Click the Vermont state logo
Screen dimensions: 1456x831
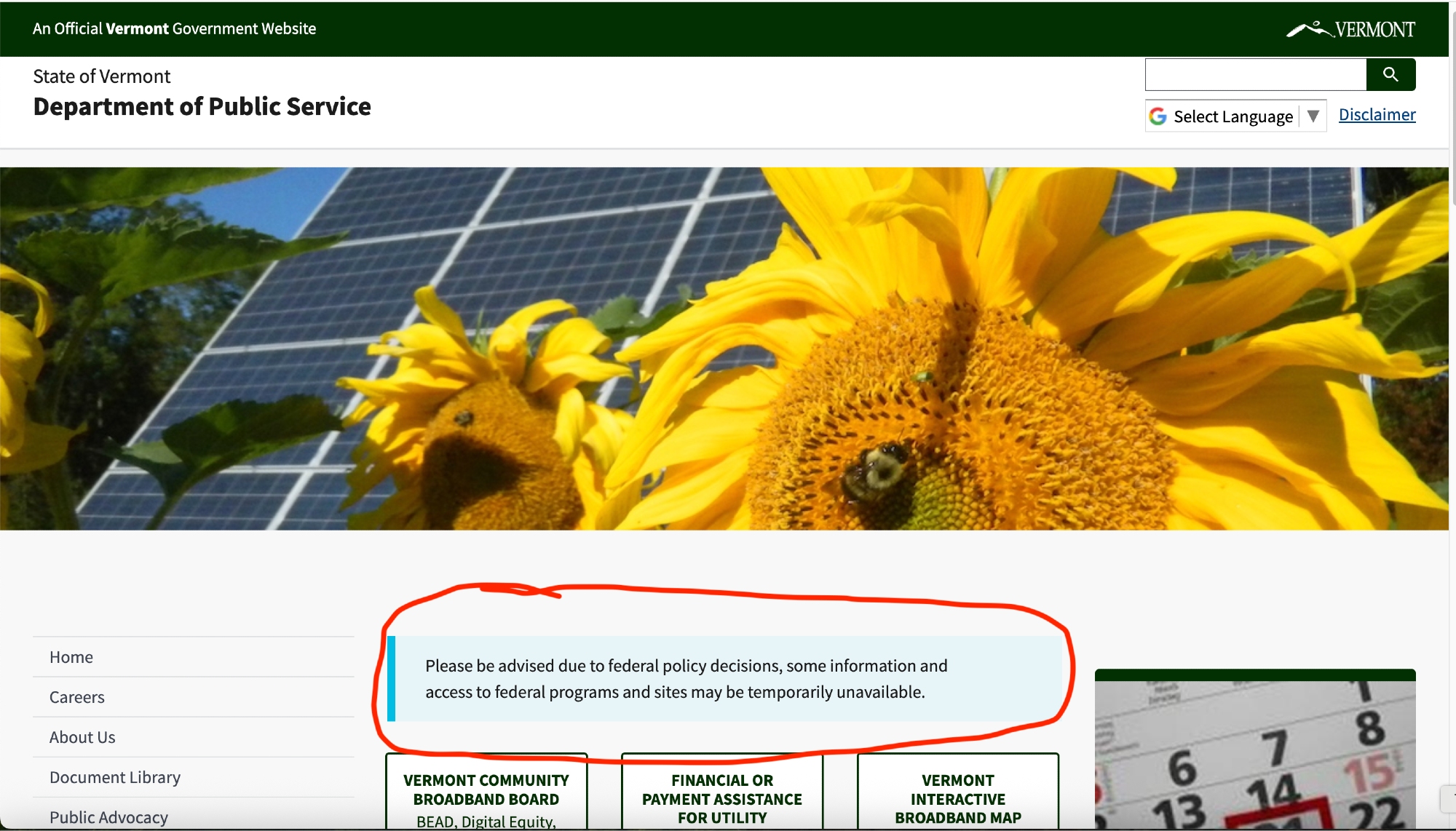coord(1350,29)
